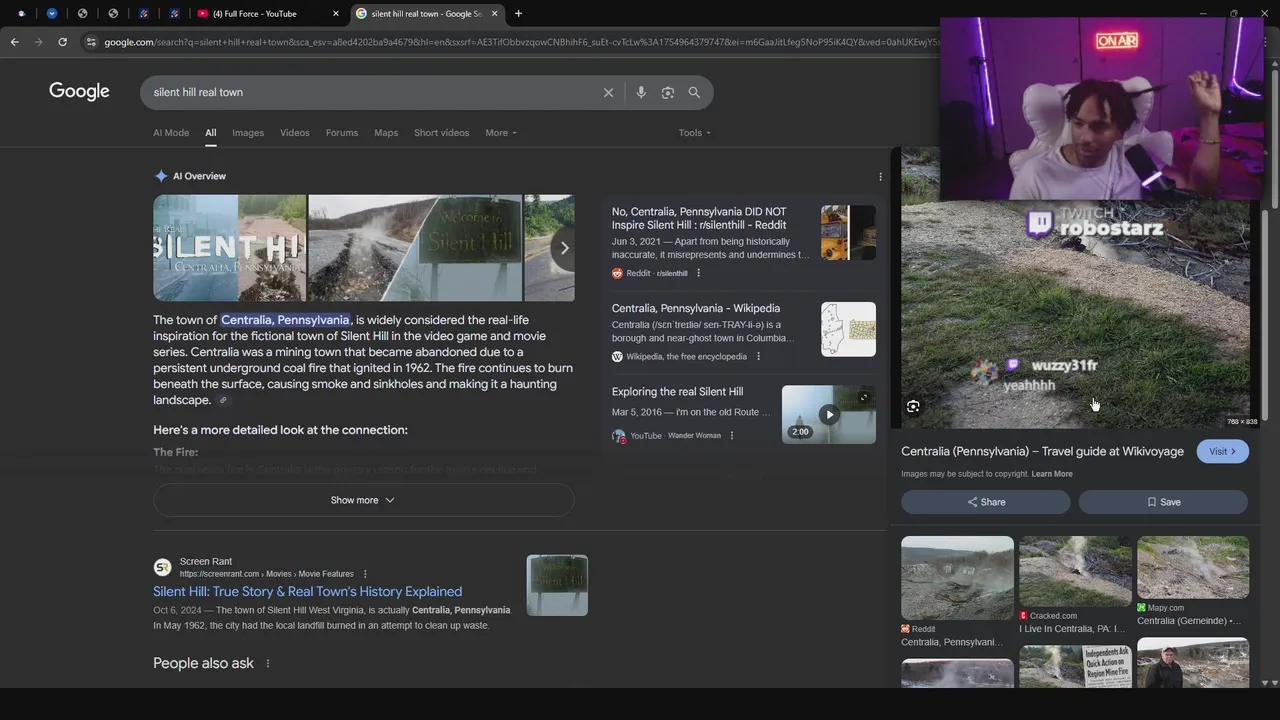Image resolution: width=1280 pixels, height=720 pixels.
Task: Open the Forums search tab
Action: click(x=341, y=133)
